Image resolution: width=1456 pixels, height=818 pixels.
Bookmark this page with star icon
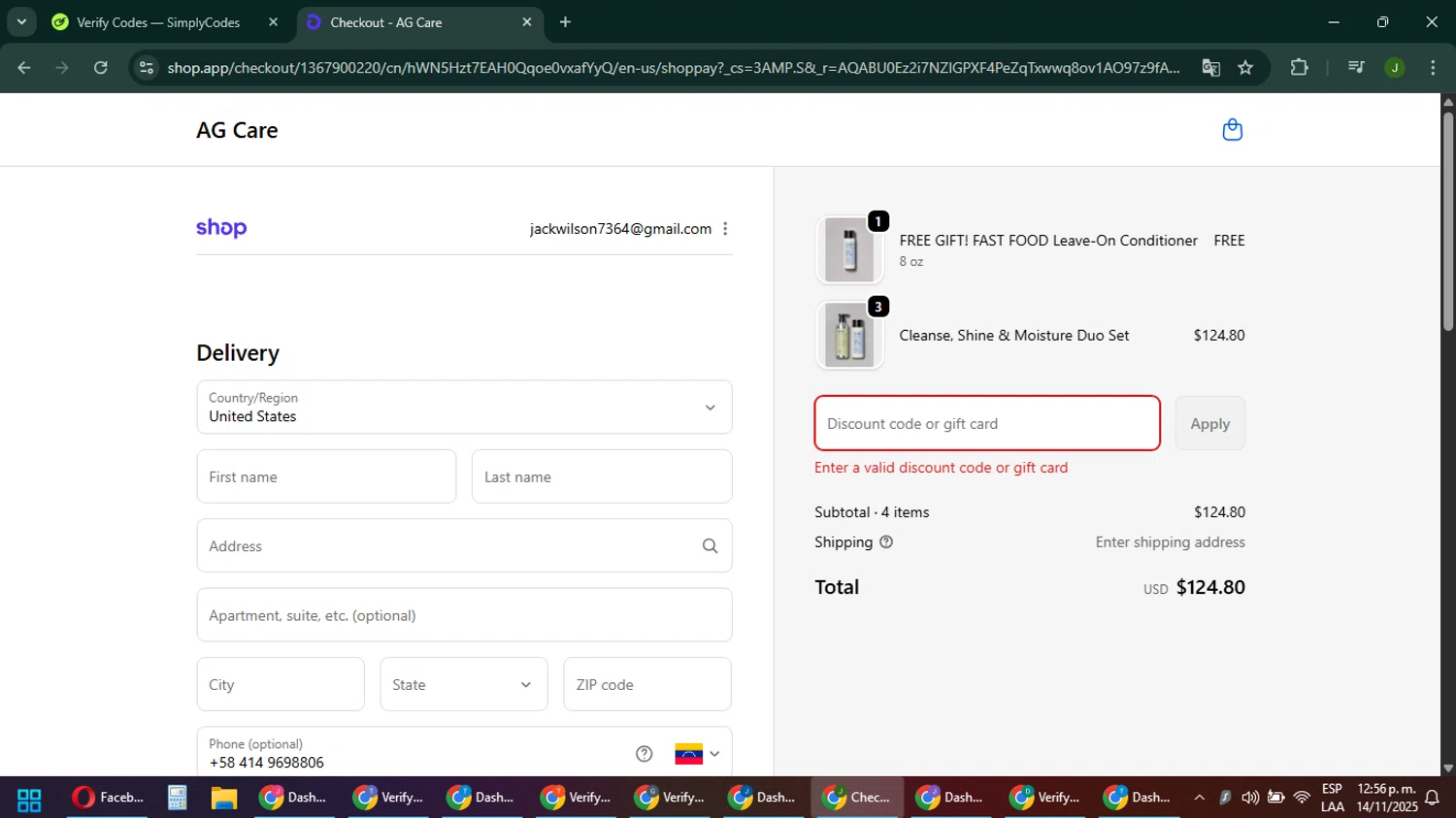[x=1245, y=67]
